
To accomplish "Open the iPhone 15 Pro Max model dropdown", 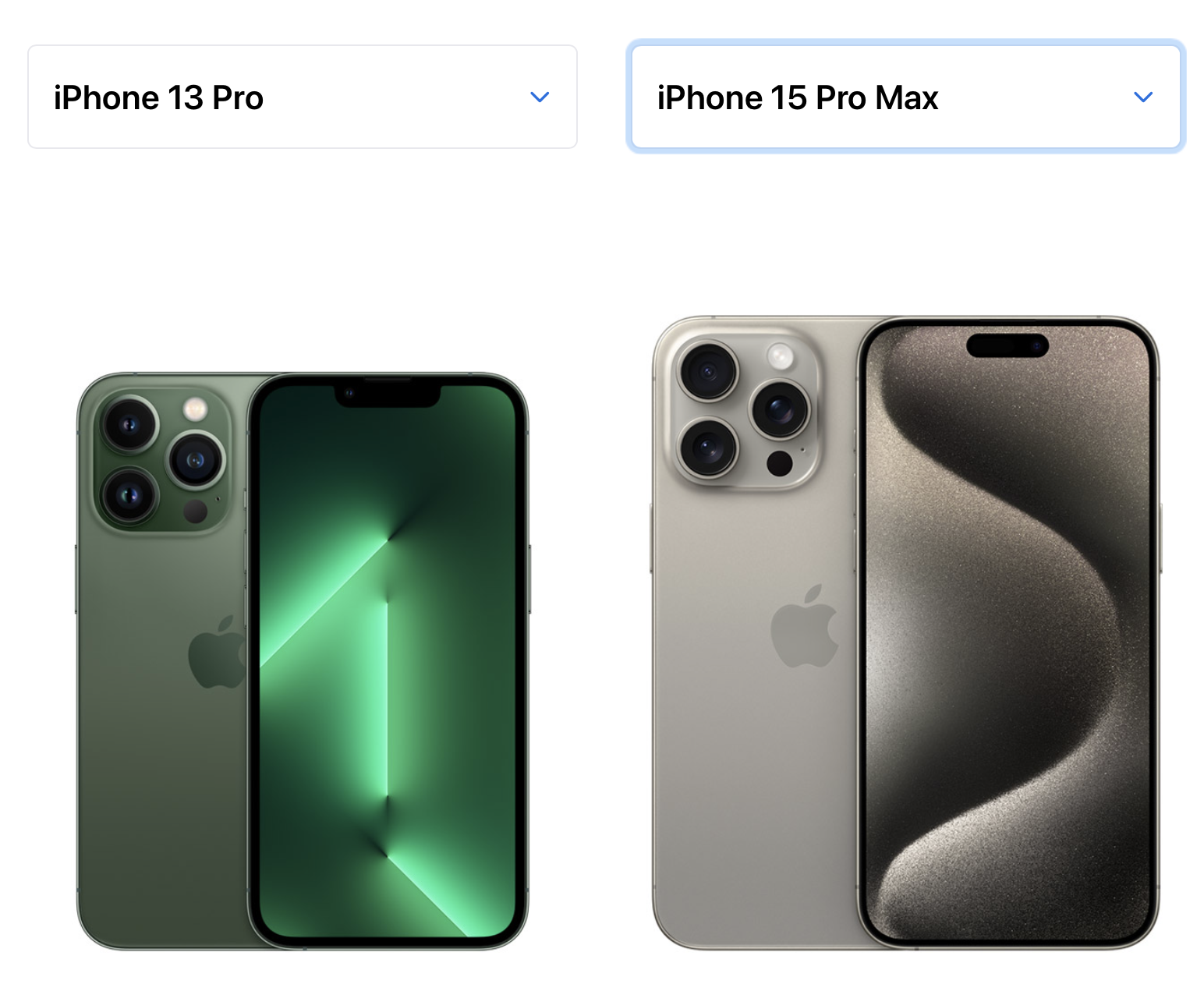I will point(906,97).
